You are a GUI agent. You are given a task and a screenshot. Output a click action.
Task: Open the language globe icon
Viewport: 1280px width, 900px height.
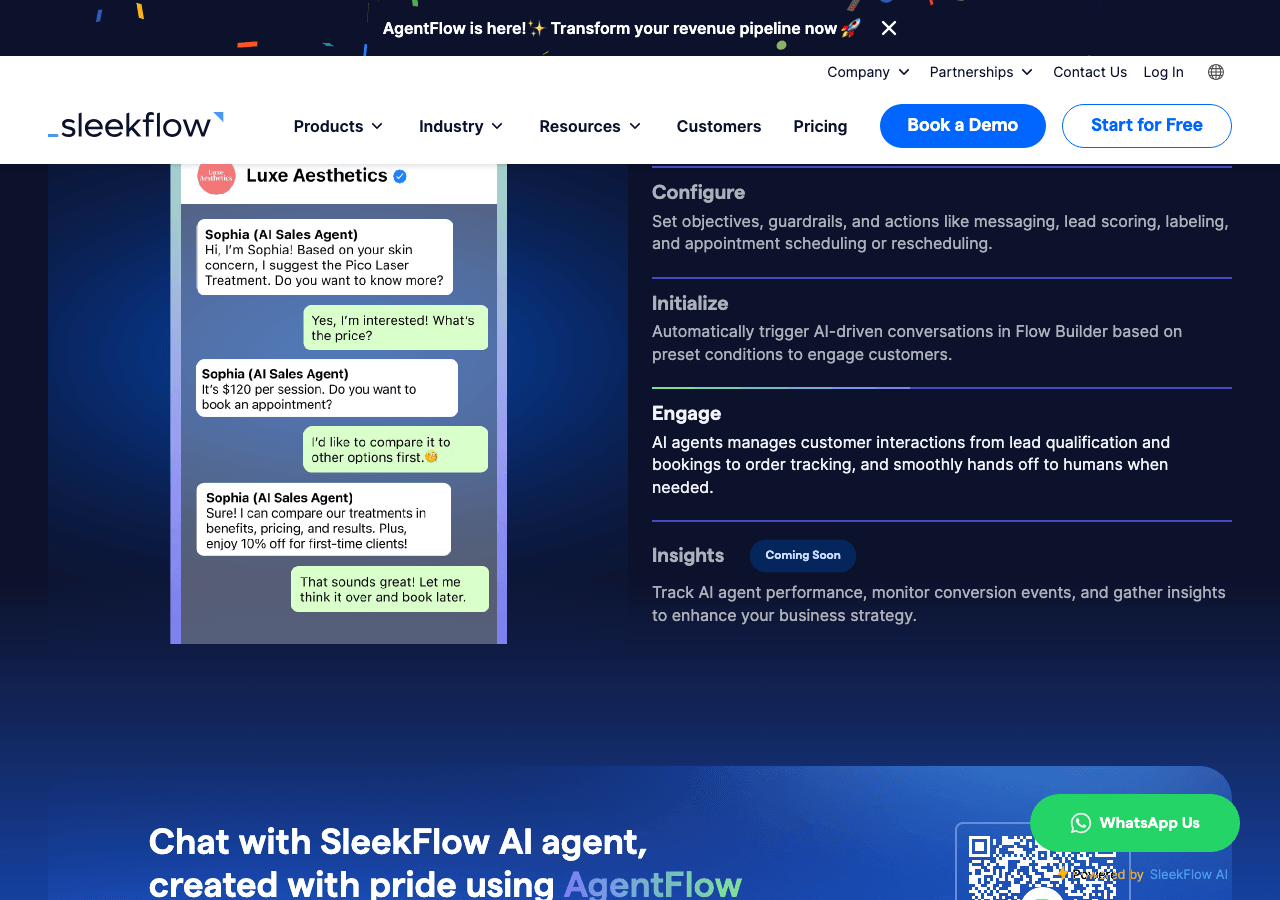pyautogui.click(x=1216, y=72)
